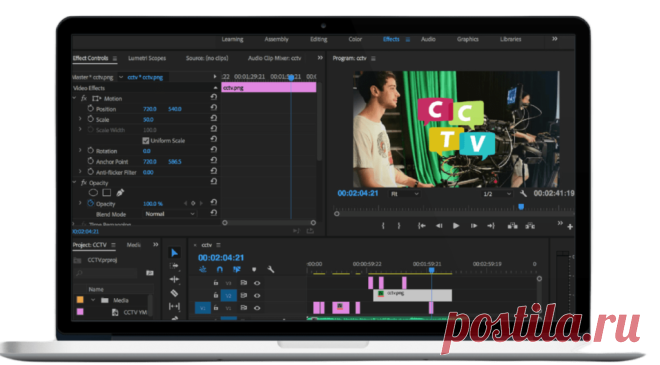The height and width of the screenshot is (365, 660).
Task: Select the Razor tool
Action: point(174,293)
